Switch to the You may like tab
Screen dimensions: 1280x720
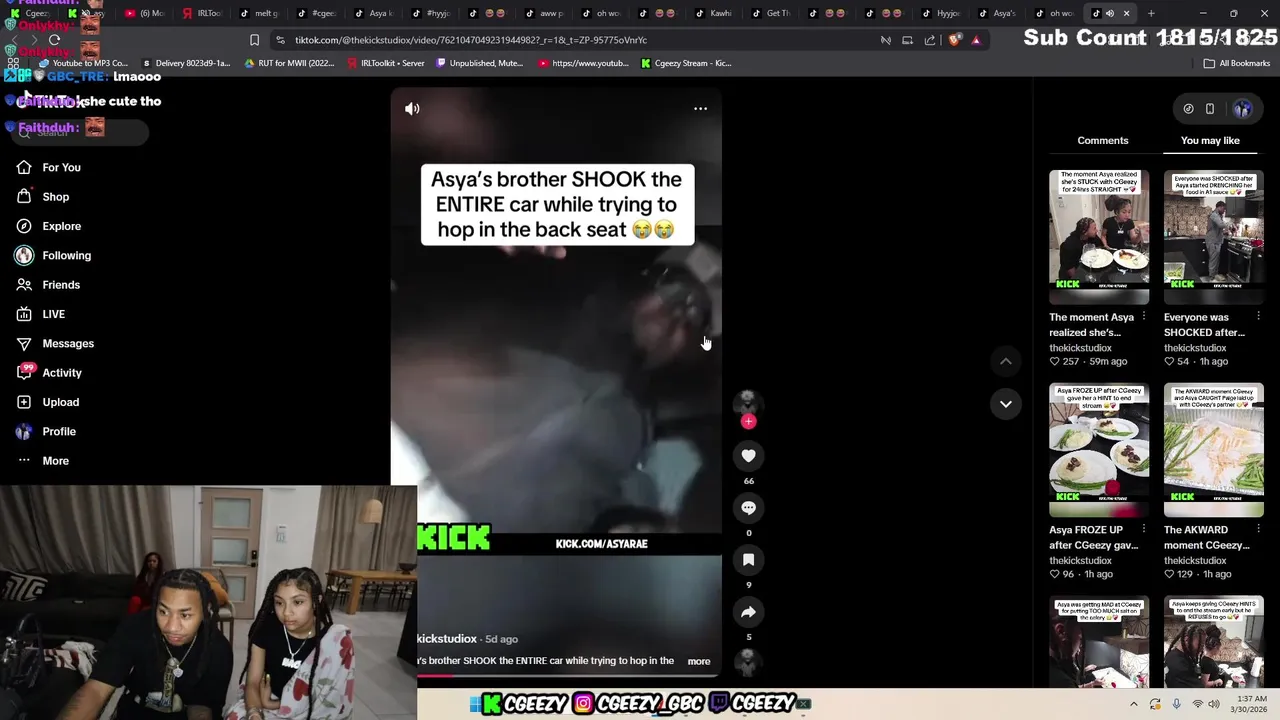pos(1210,141)
